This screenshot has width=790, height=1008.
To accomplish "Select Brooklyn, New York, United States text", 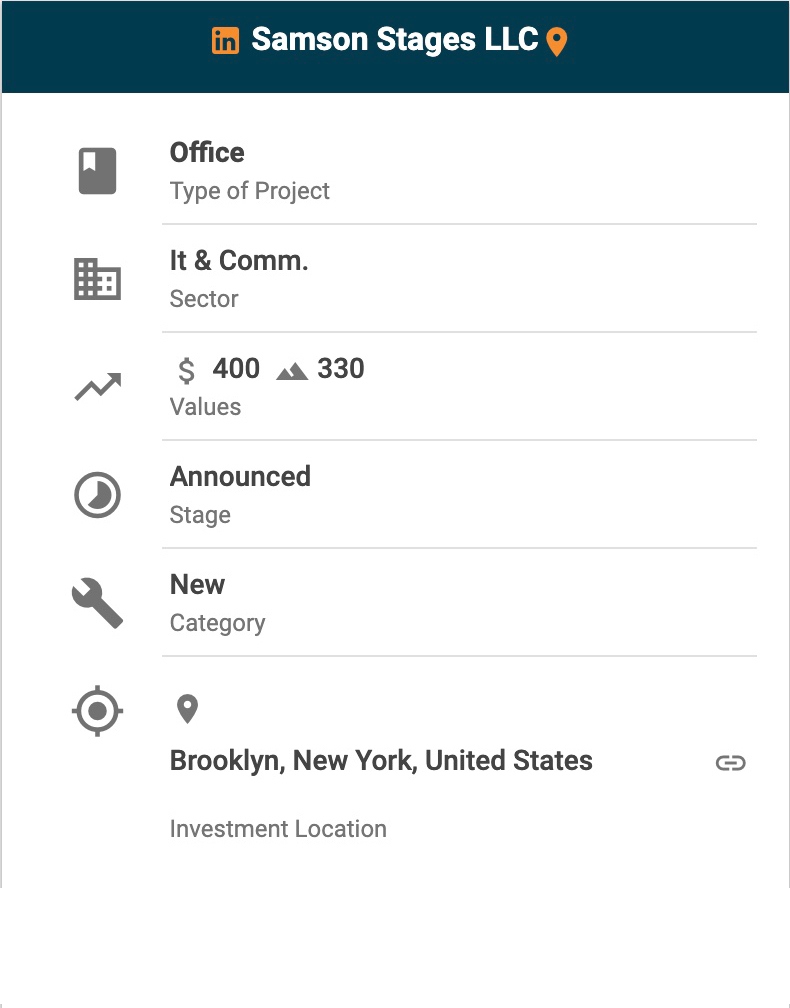I will point(381,761).
